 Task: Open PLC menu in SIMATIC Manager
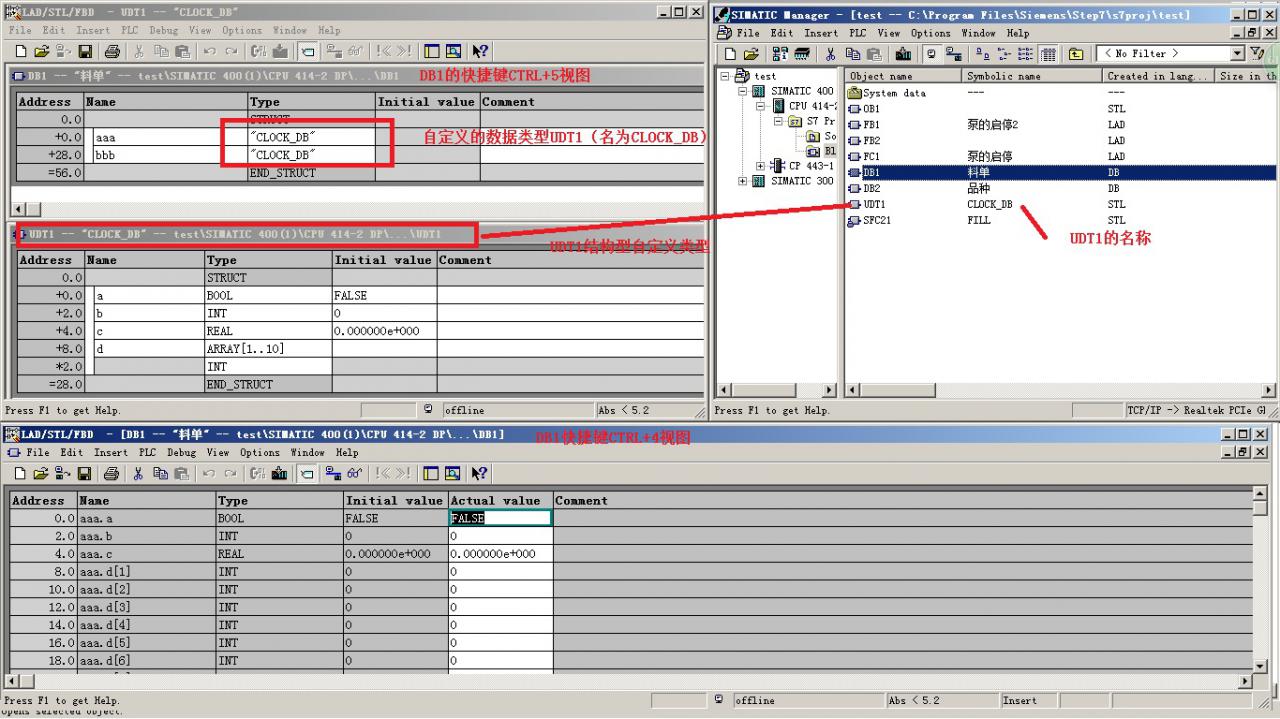click(857, 33)
